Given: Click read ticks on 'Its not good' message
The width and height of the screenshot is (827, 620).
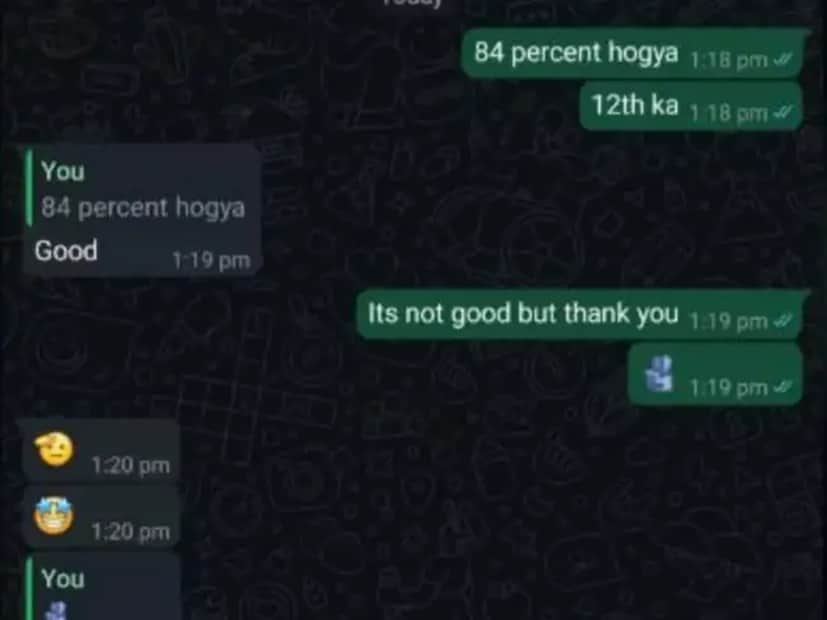Looking at the screenshot, I should tap(782, 320).
